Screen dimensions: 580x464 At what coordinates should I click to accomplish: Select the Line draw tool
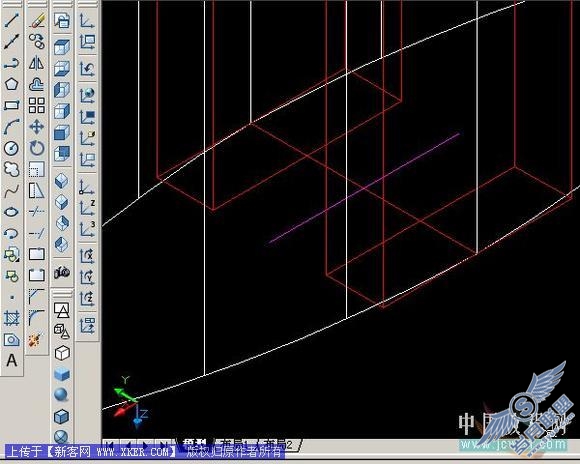pos(11,20)
